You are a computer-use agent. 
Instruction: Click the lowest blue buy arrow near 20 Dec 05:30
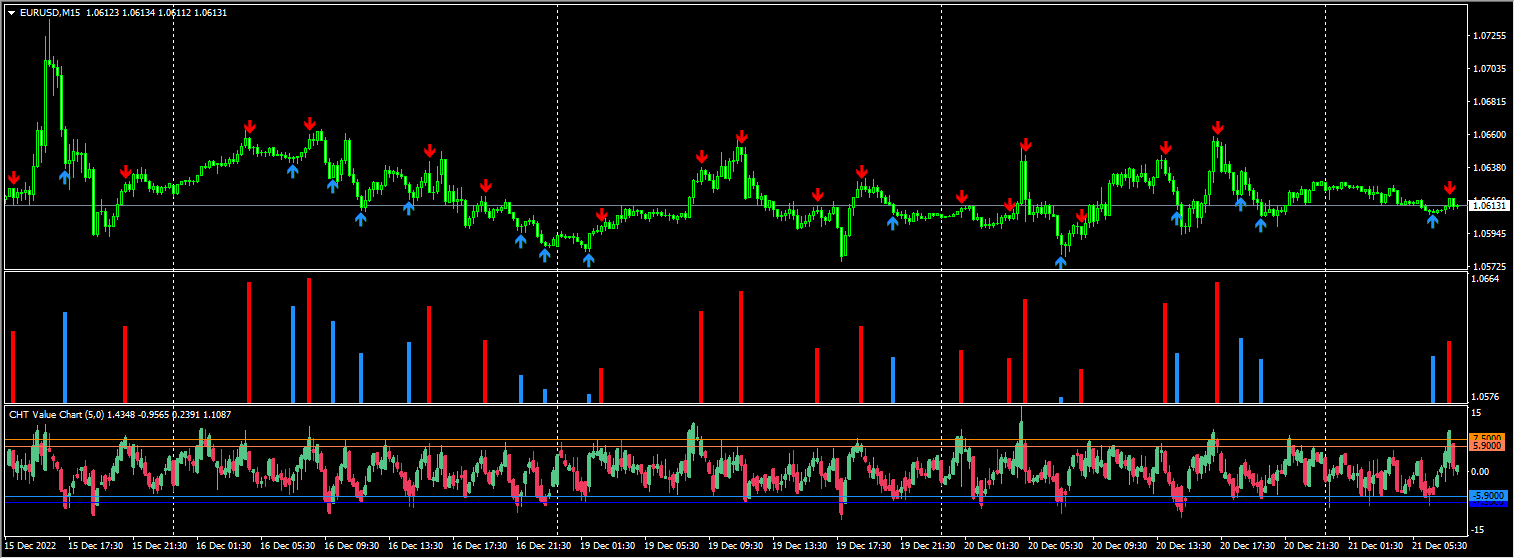[1061, 263]
